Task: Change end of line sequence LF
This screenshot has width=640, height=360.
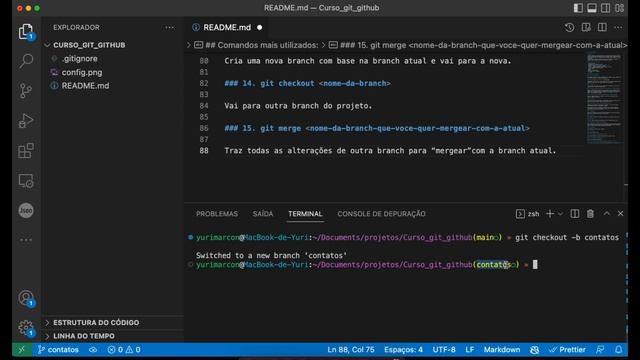Action: tap(470, 350)
